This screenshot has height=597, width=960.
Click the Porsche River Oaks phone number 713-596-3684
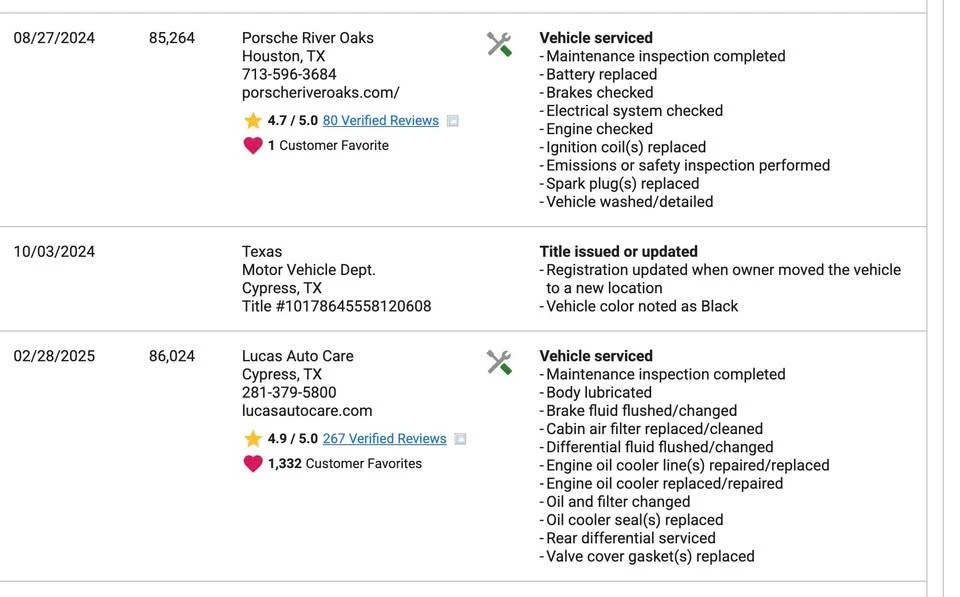(x=289, y=75)
